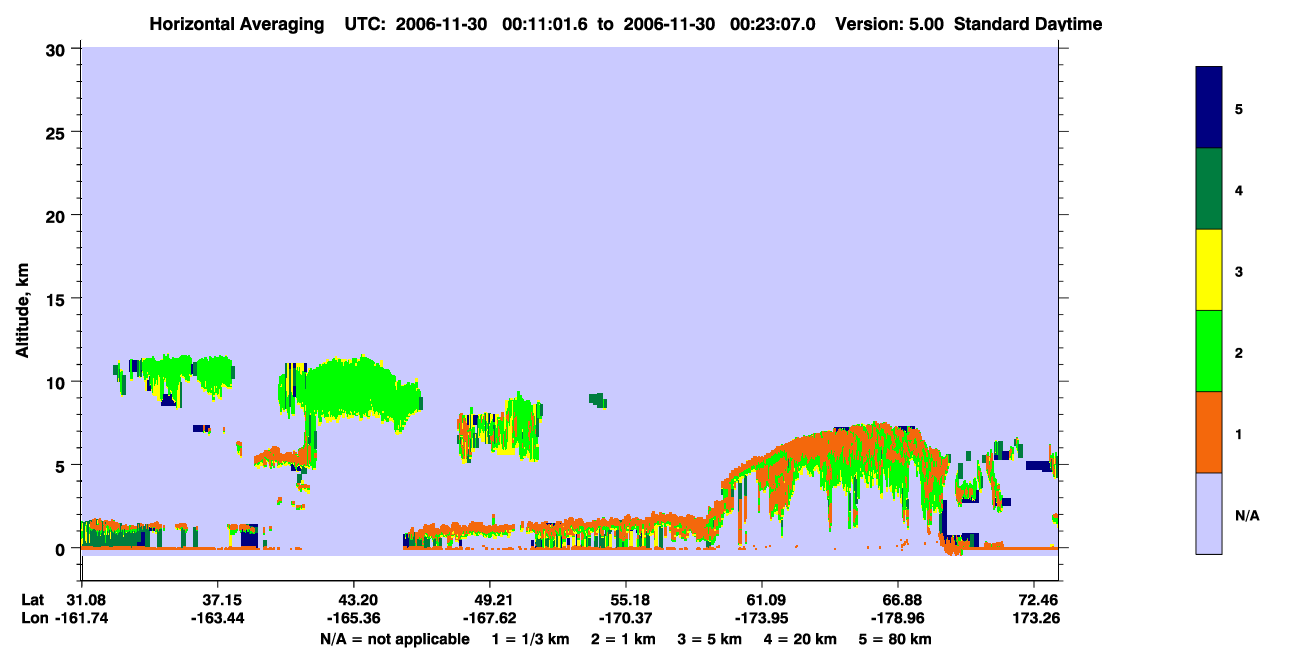The height and width of the screenshot is (667, 1300).
Task: Click the longitude value 173.26
Action: 1037,619
